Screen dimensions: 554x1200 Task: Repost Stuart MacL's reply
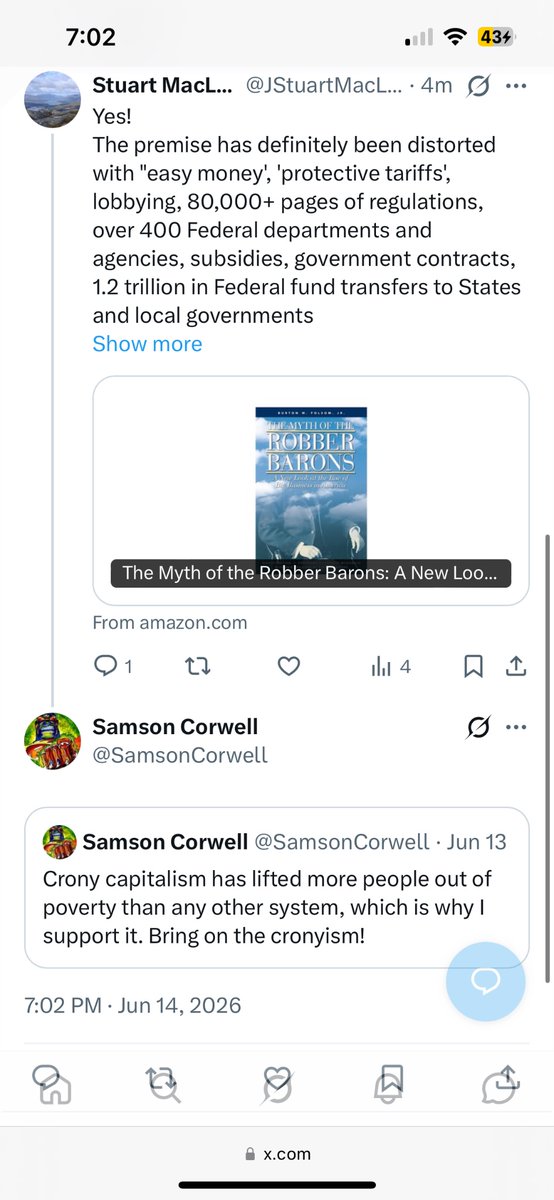click(199, 666)
